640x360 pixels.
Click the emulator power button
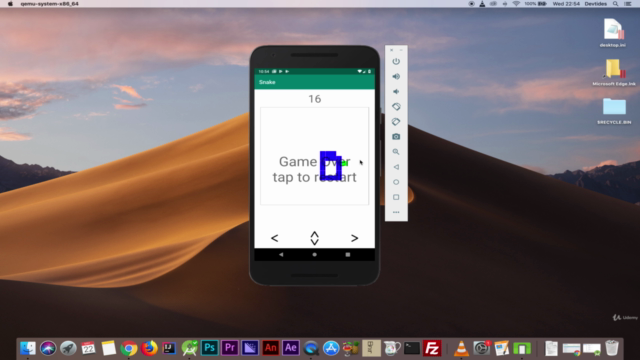[x=396, y=61]
